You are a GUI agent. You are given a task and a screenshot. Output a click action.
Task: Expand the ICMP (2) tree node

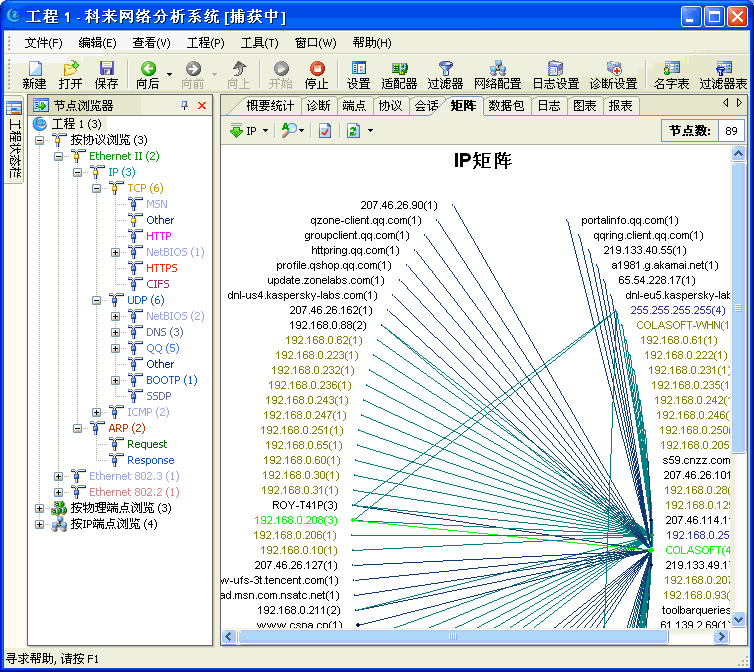(x=97, y=412)
